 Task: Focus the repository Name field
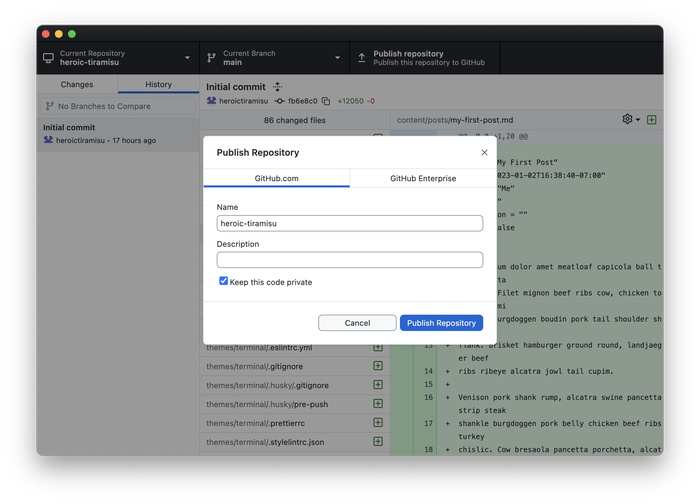click(350, 223)
